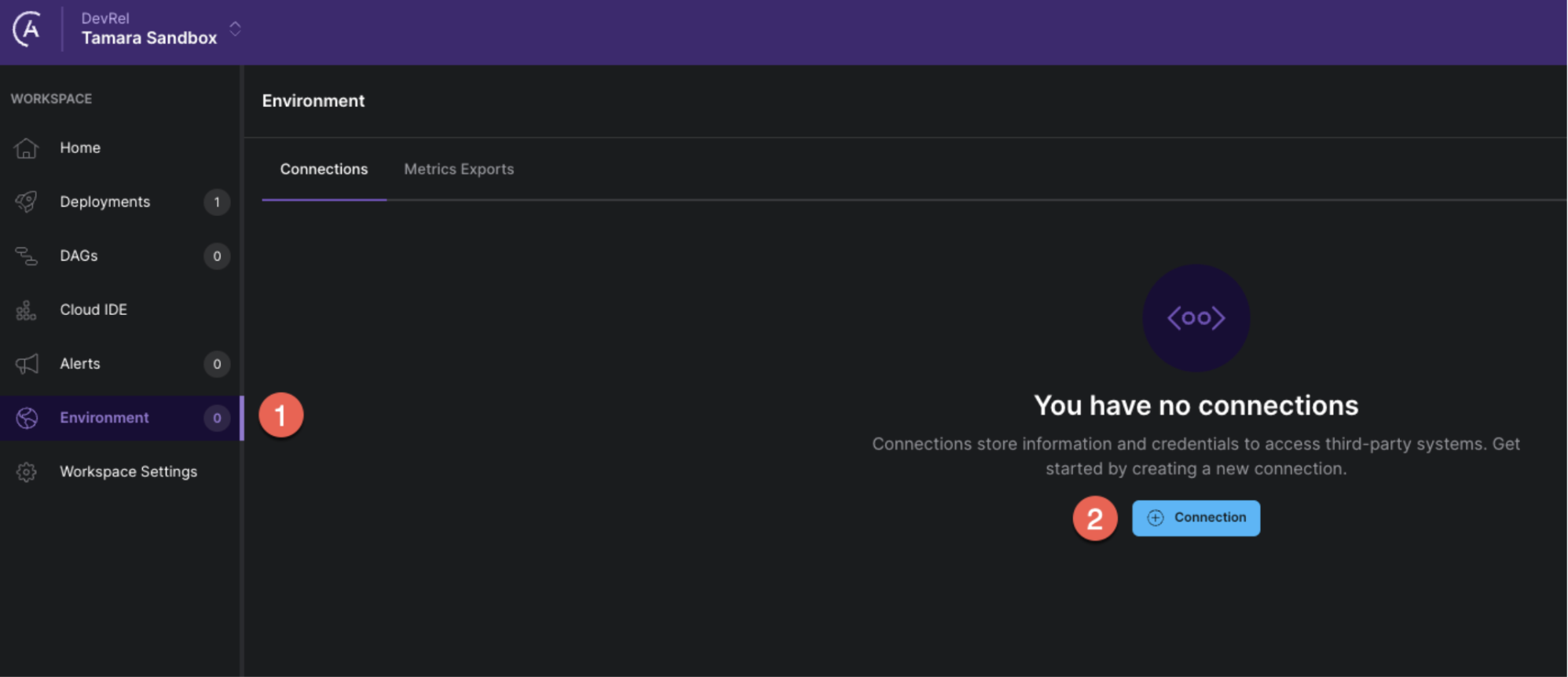The height and width of the screenshot is (677, 1568).
Task: Click the Deployments count badge
Action: pos(217,202)
